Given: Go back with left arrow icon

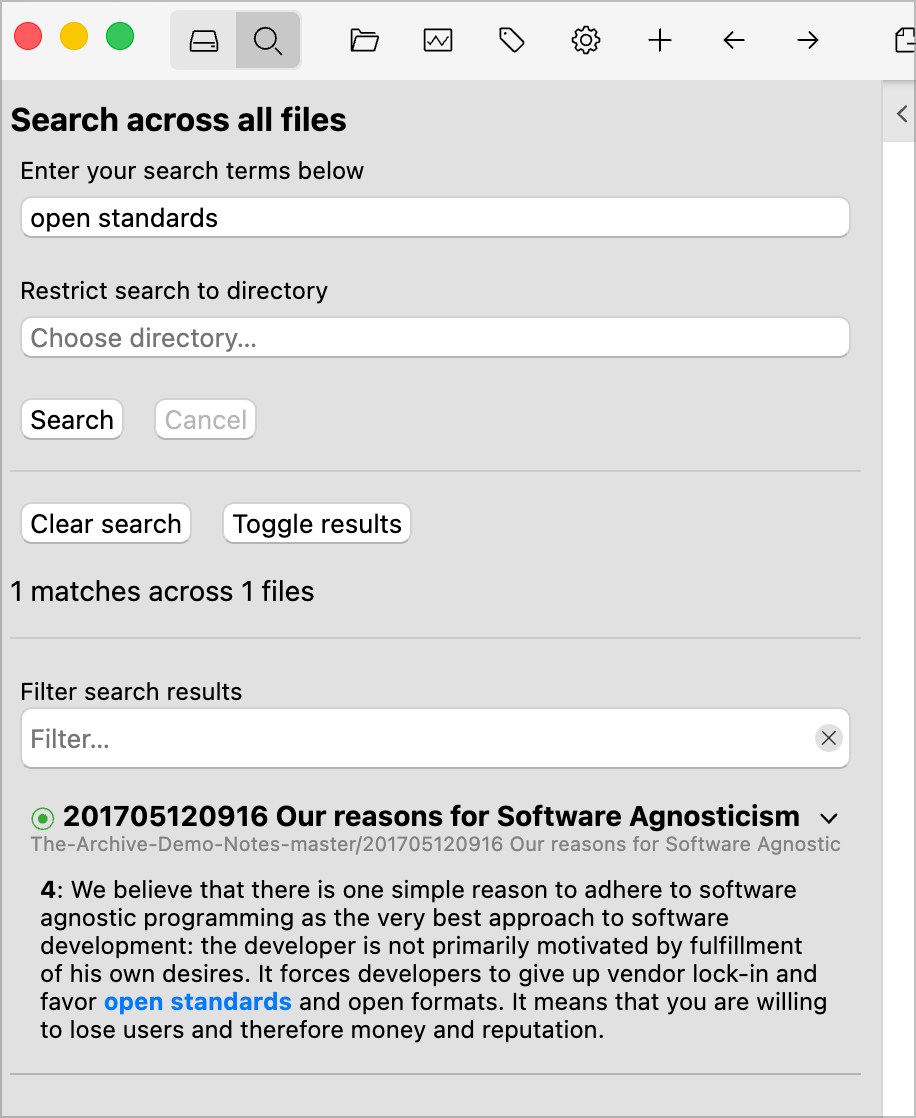Looking at the screenshot, I should 734,41.
